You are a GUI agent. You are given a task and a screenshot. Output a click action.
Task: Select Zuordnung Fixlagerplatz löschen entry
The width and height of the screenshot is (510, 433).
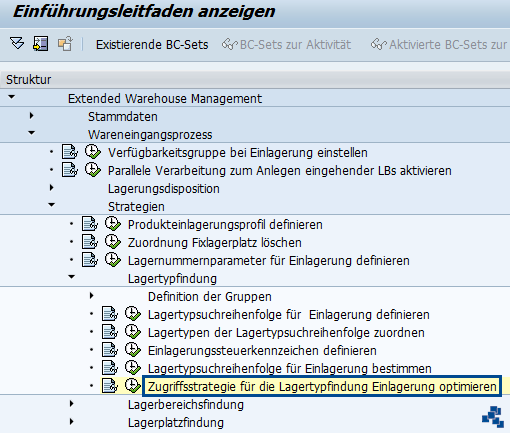coord(215,243)
